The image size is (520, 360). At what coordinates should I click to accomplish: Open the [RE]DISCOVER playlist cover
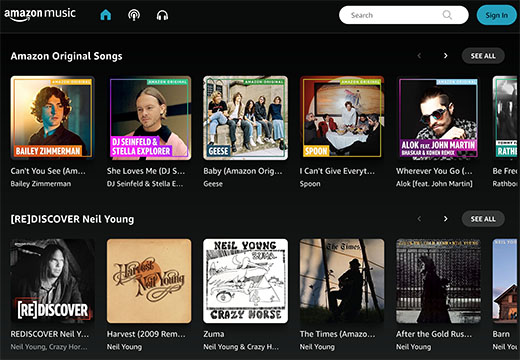pos(52,281)
